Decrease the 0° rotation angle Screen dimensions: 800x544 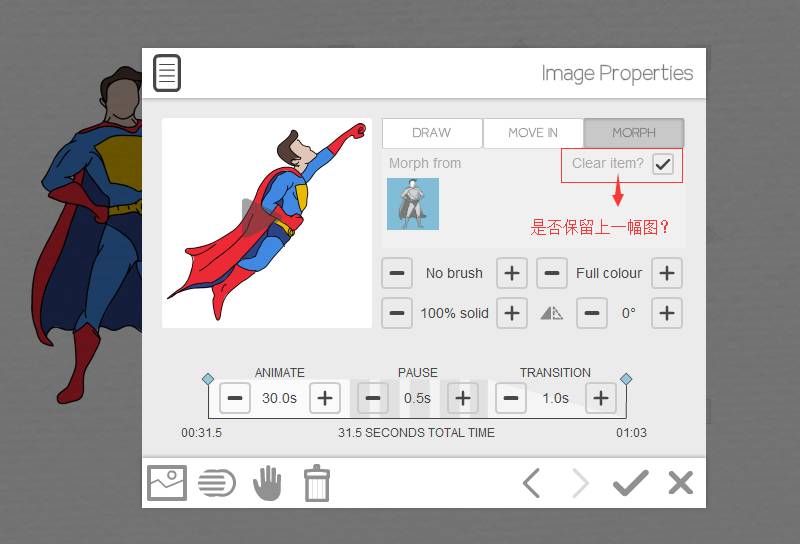(592, 313)
